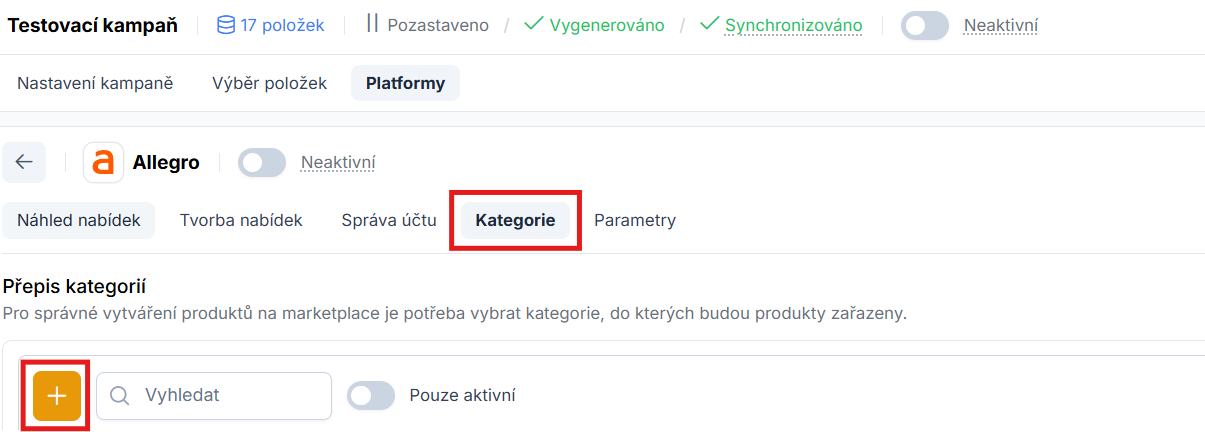This screenshot has height=432, width=1205.
Task: Go to the Náhled nabídek tab
Action: tap(78, 220)
